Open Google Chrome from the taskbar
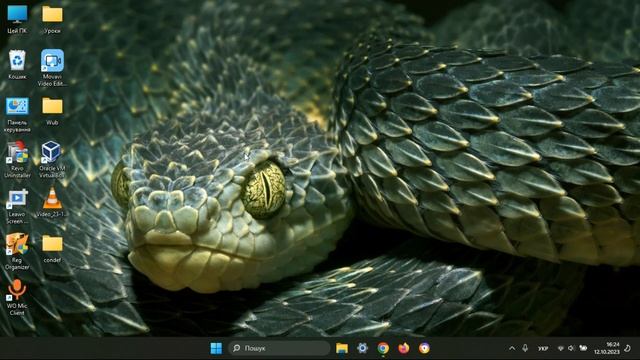640x360 pixels. (383, 348)
